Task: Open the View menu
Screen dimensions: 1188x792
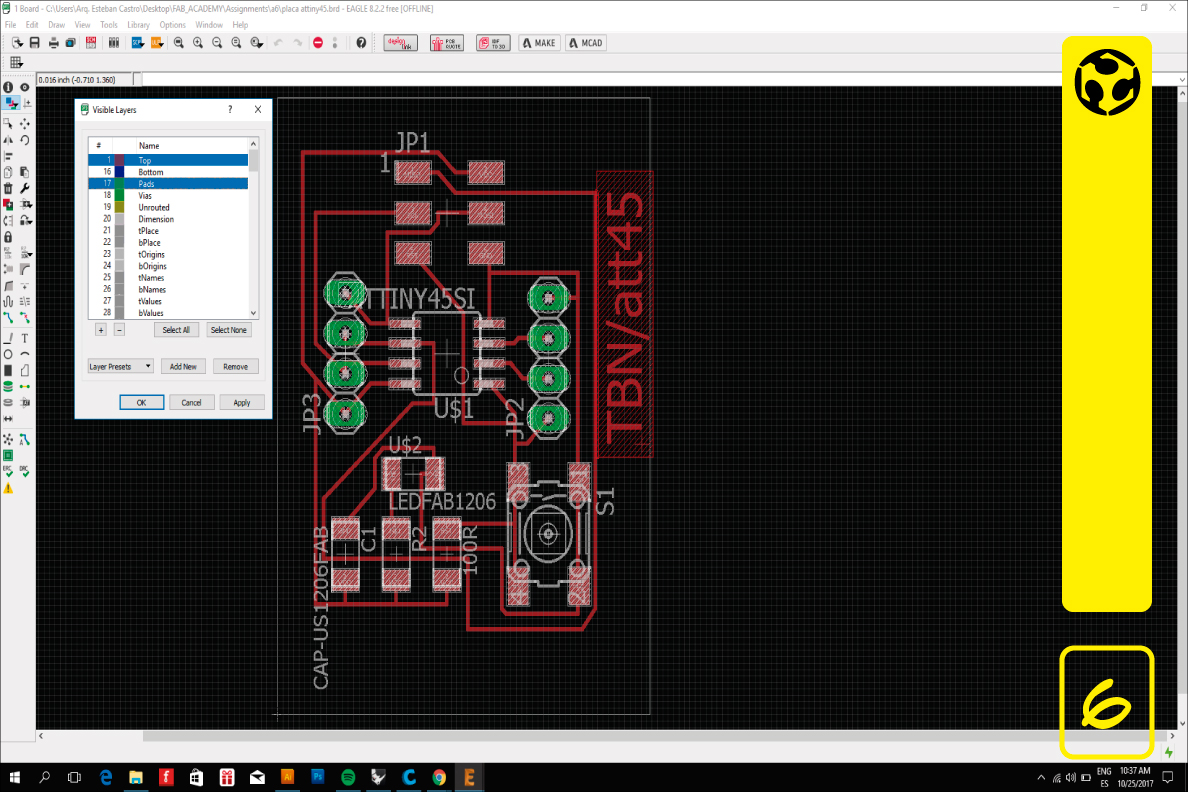Action: (83, 25)
